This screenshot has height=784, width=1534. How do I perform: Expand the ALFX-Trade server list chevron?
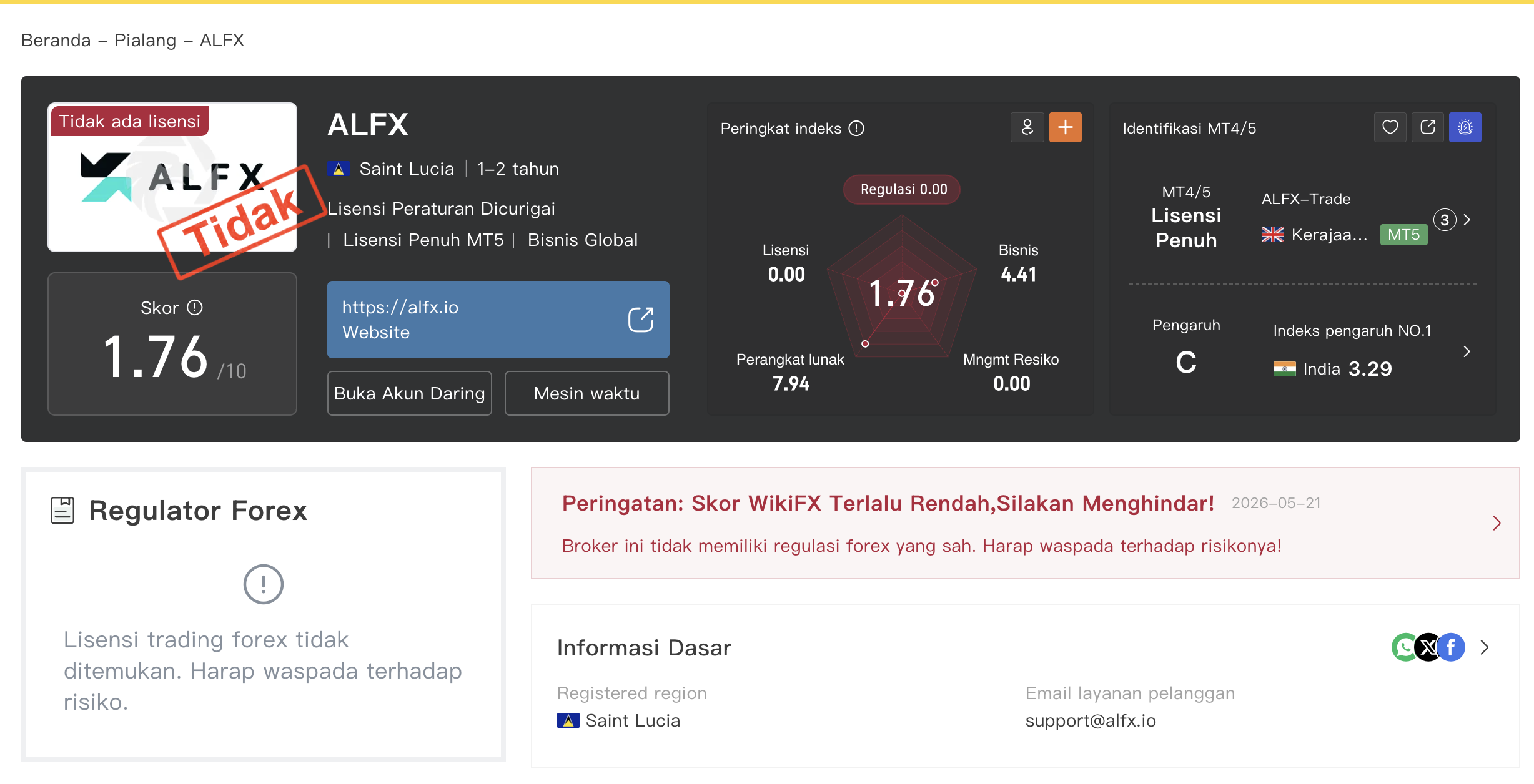tap(1467, 220)
